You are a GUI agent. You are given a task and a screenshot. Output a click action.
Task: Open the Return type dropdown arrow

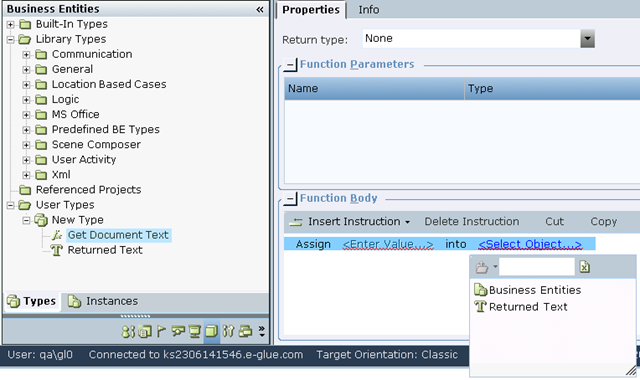click(x=587, y=39)
